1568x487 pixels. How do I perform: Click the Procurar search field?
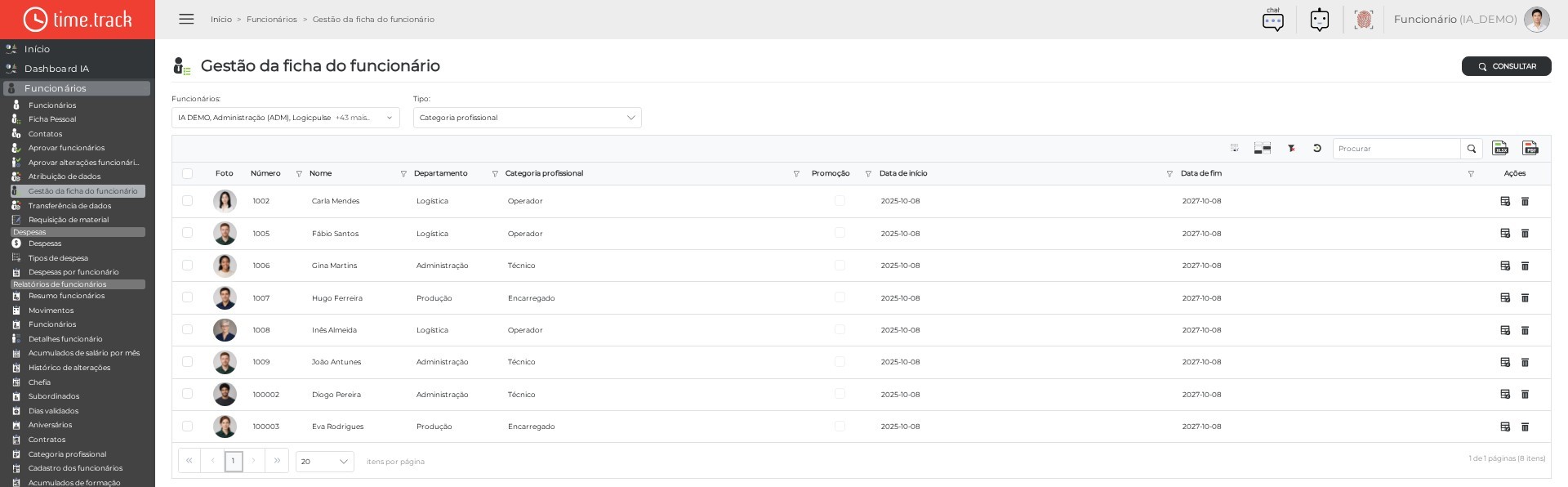pyautogui.click(x=1396, y=149)
